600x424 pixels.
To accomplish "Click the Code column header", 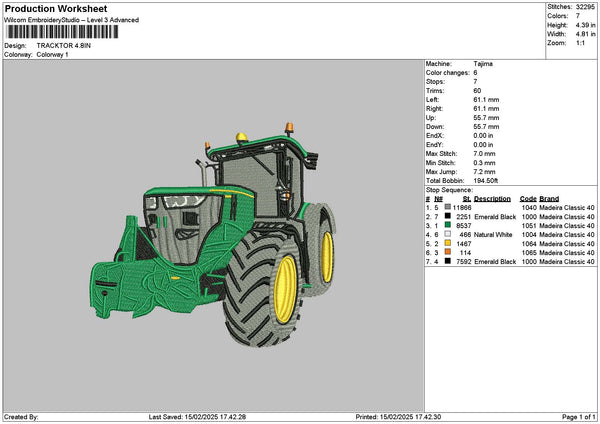I will coord(528,197).
